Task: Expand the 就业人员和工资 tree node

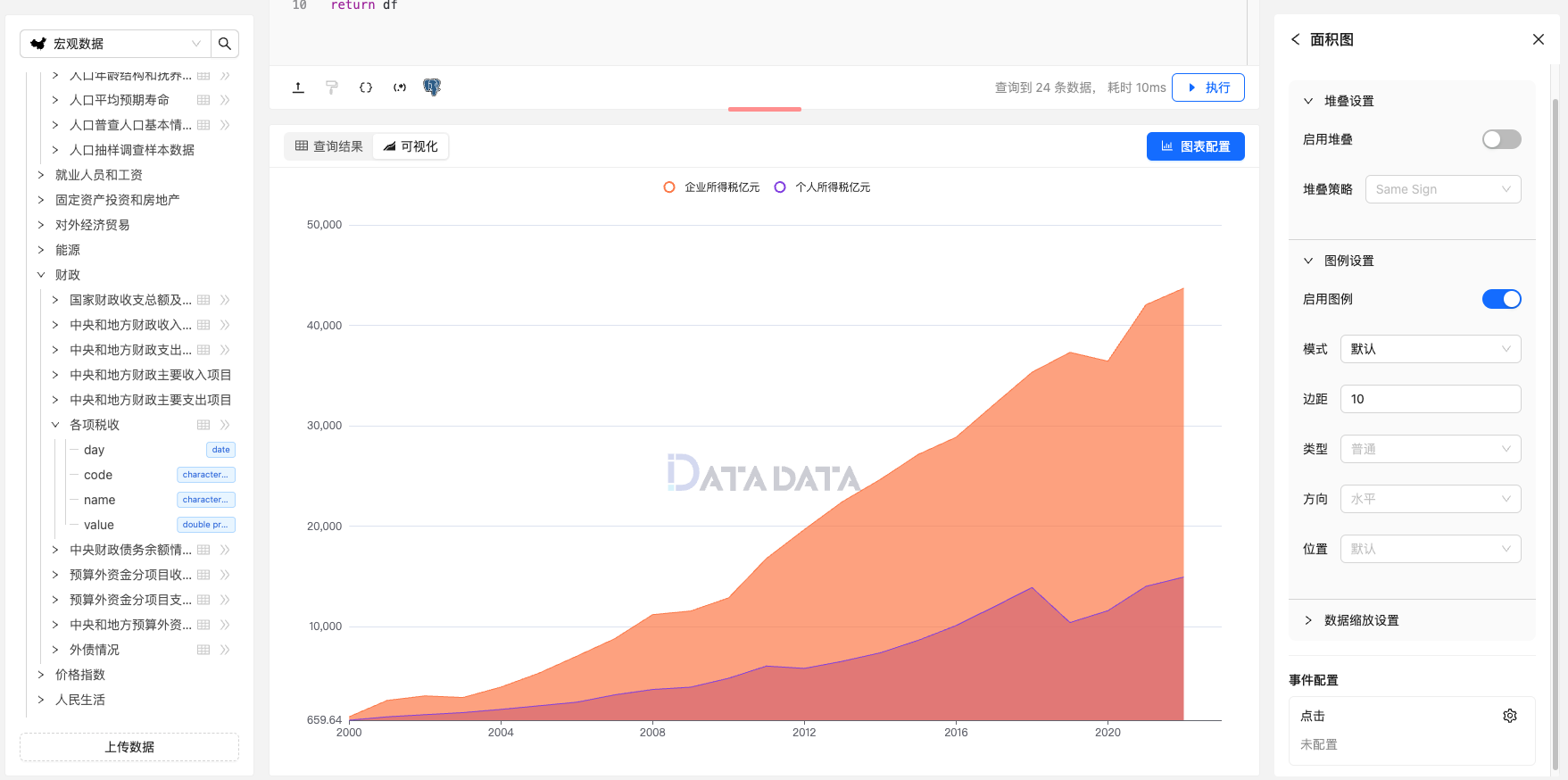Action: (x=41, y=175)
